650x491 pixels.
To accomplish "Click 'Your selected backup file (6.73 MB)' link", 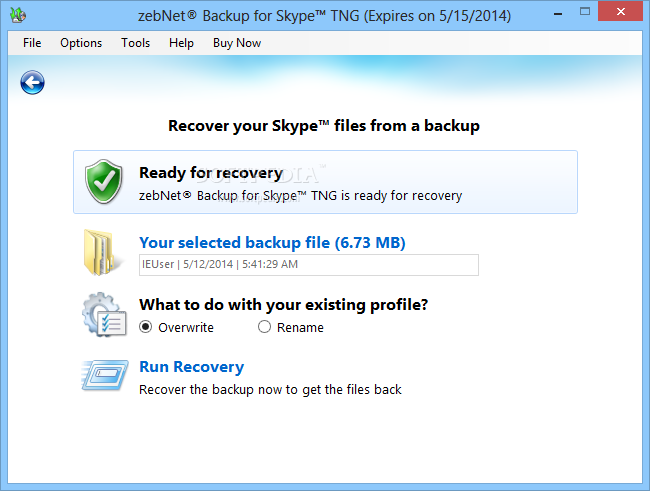I will [x=272, y=243].
